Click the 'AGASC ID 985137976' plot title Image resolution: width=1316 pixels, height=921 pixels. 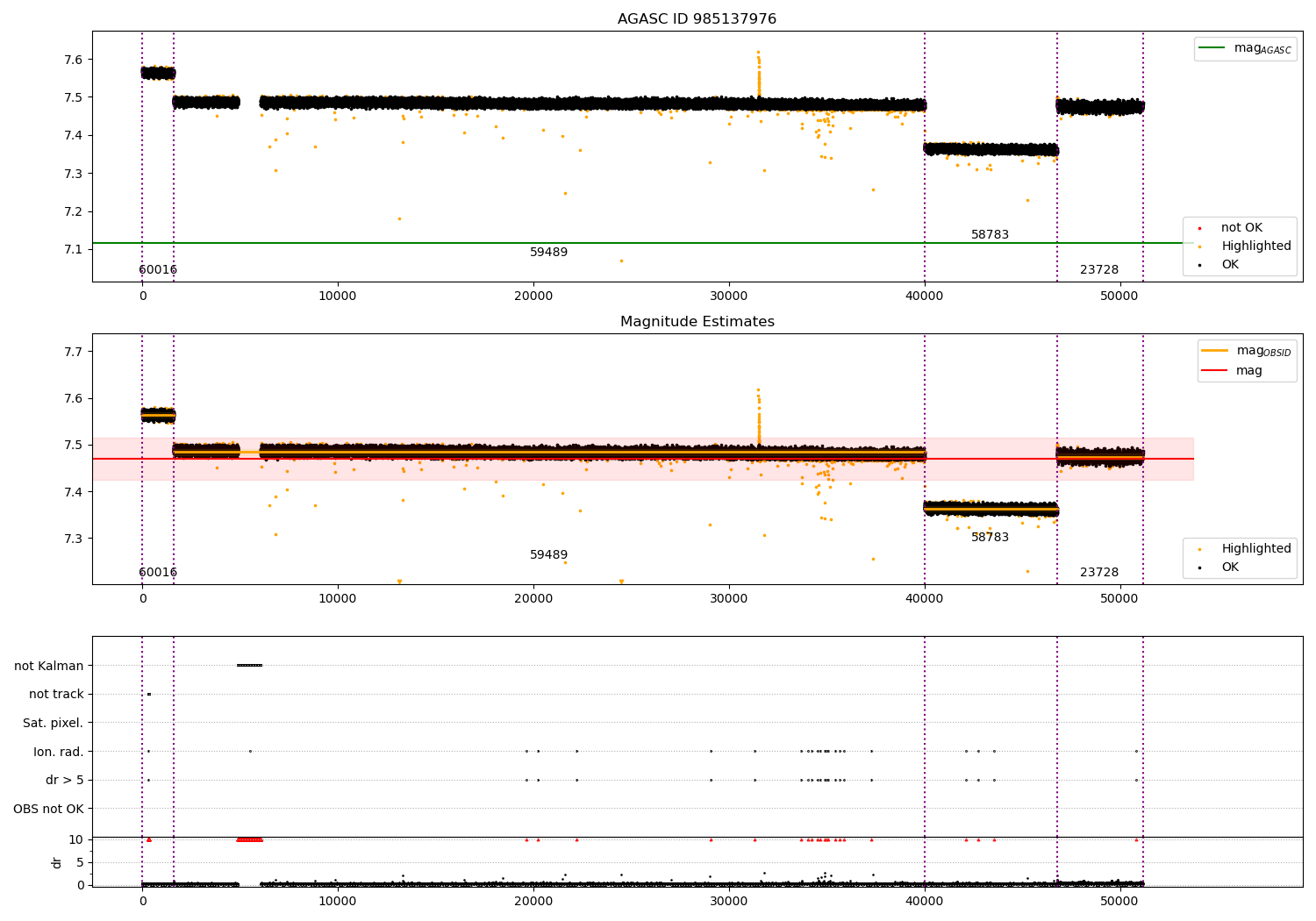697,19
